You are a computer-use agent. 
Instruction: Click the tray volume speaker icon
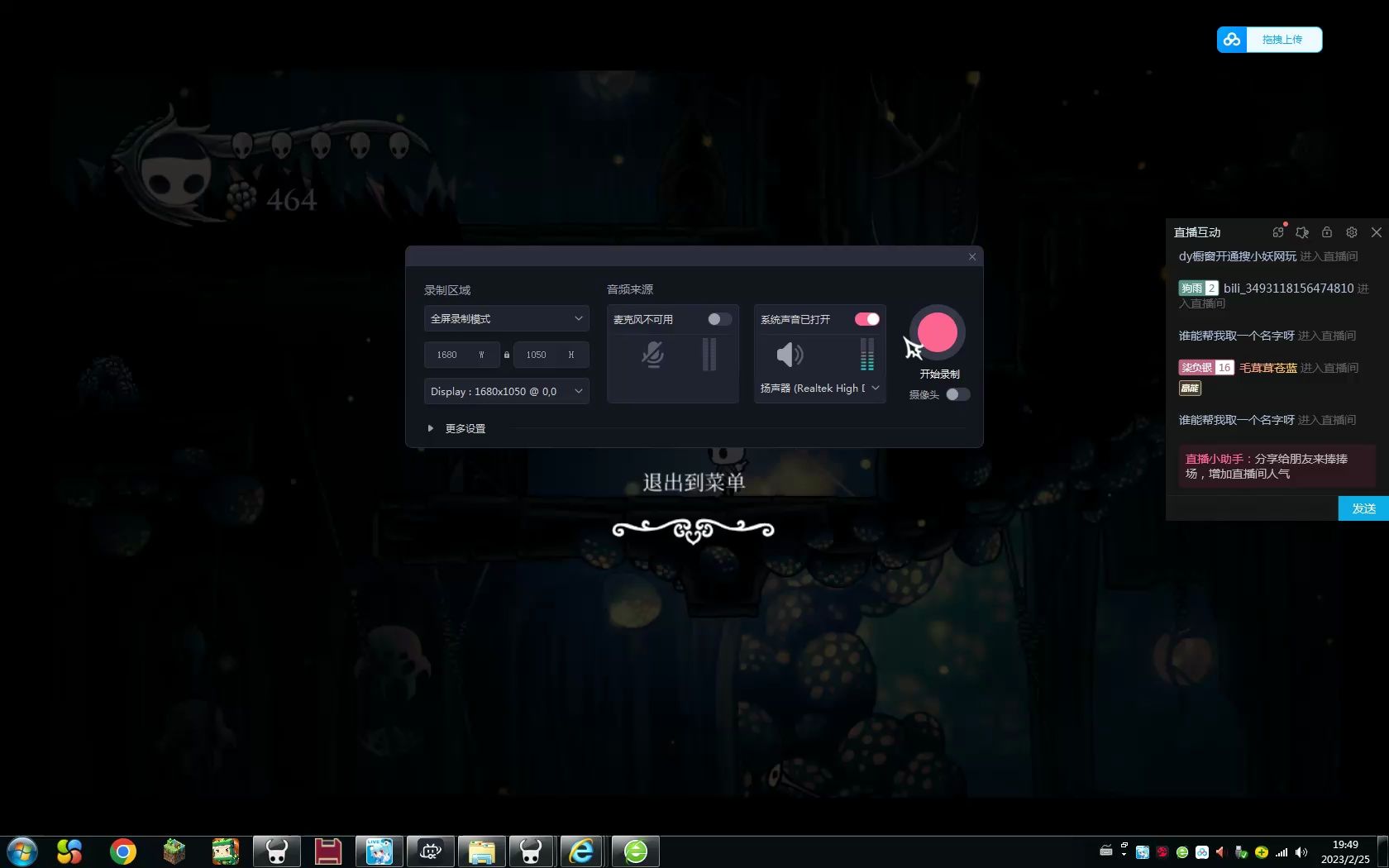(1301, 852)
